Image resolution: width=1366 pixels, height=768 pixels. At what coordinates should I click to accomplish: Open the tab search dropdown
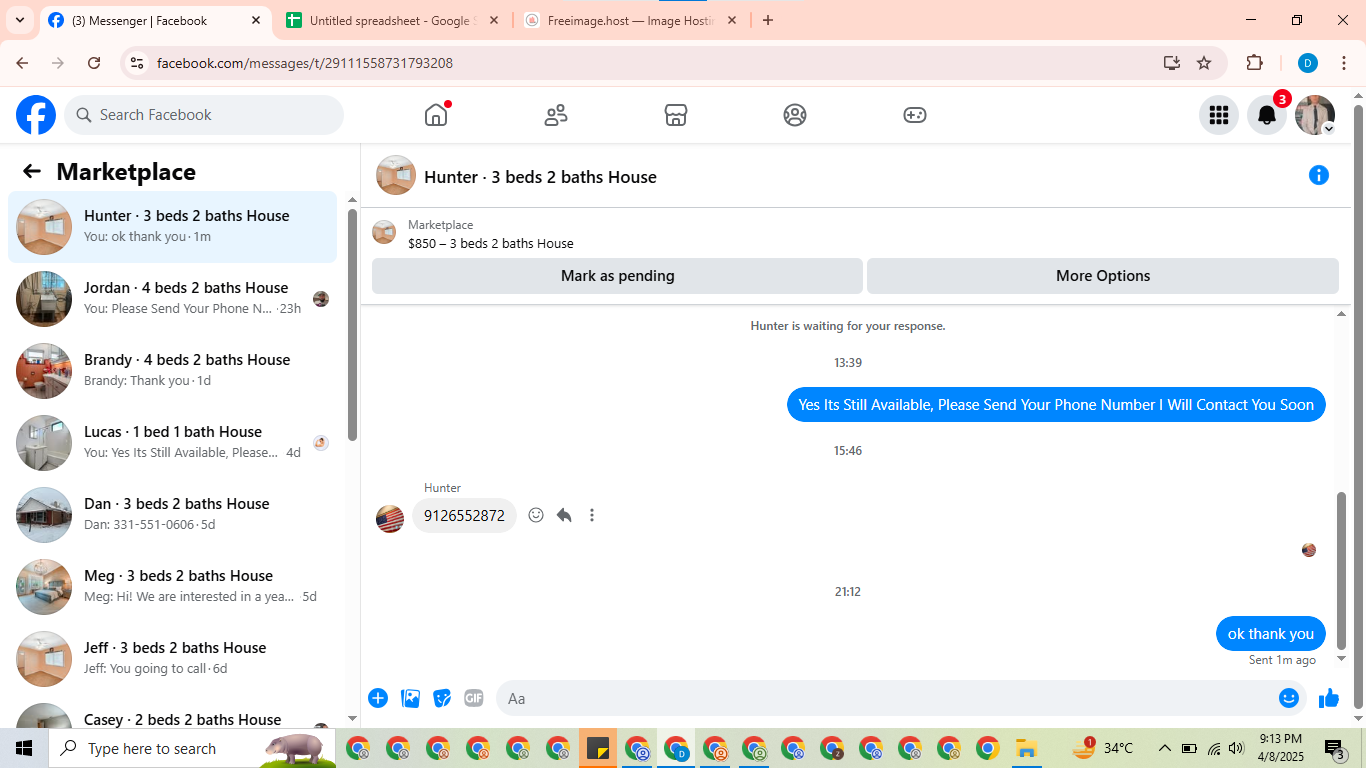click(x=19, y=20)
